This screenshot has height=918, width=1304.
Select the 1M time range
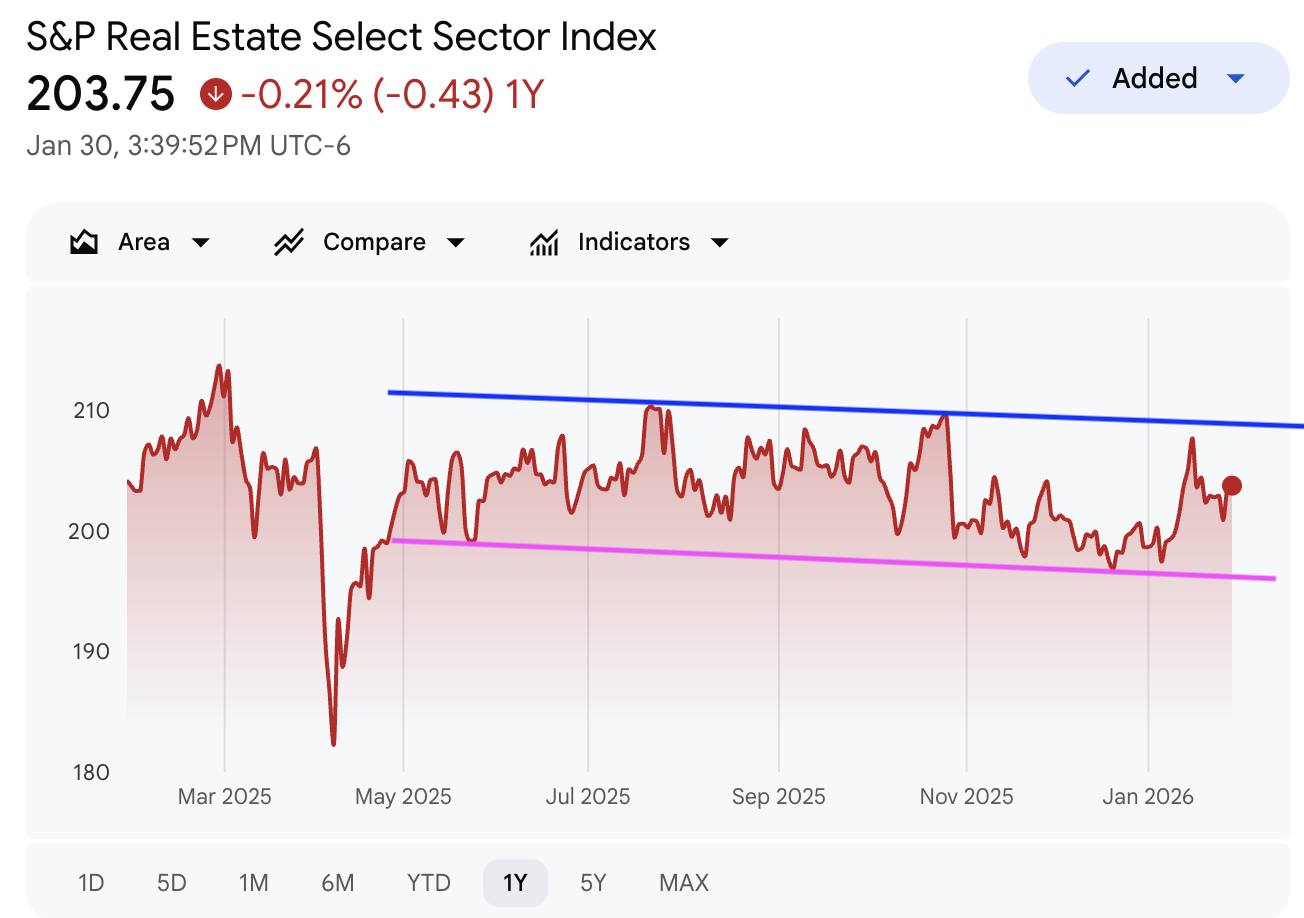pos(254,883)
